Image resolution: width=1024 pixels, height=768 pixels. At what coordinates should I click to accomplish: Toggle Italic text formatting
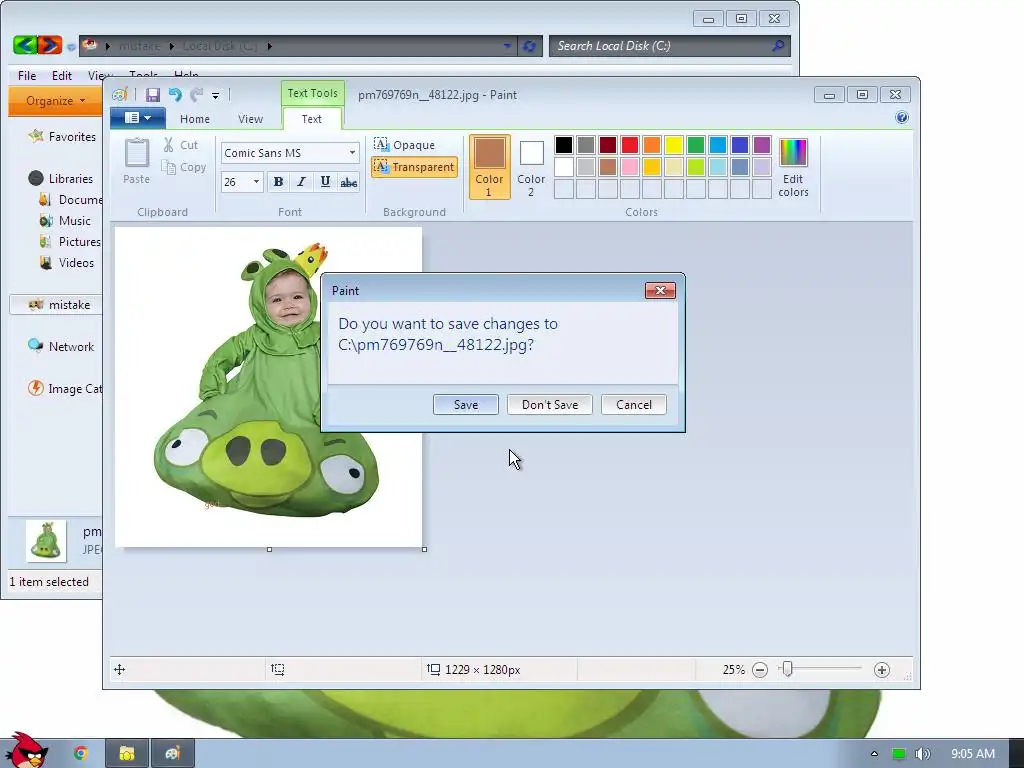coord(301,182)
